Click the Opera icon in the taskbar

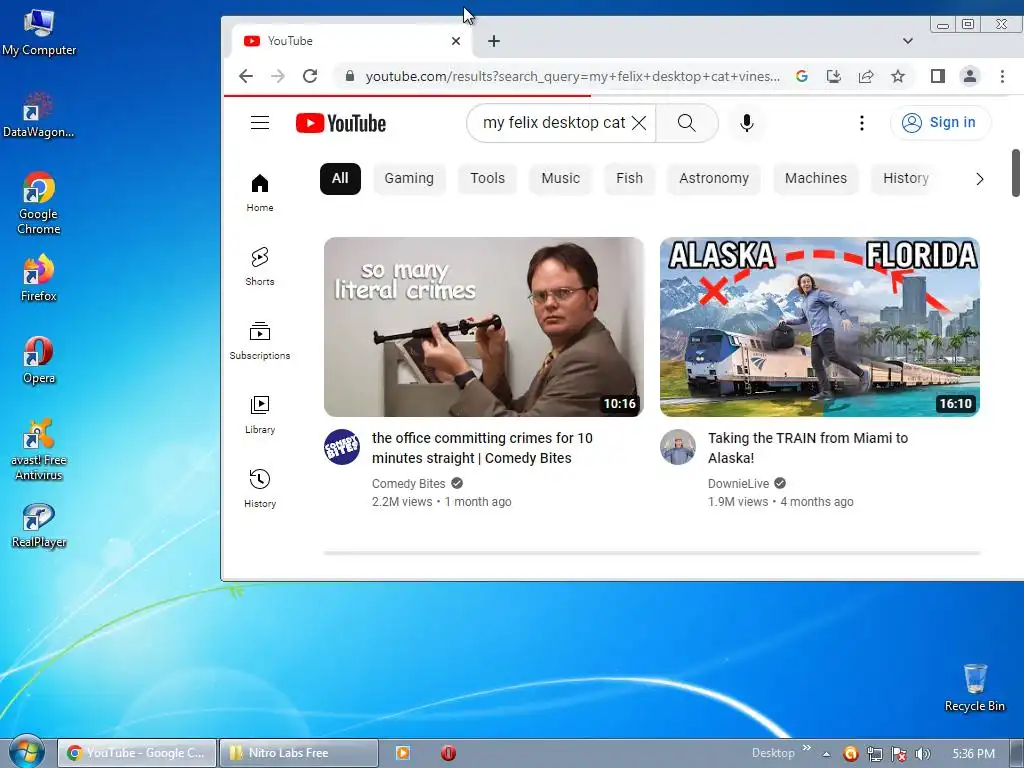point(448,753)
